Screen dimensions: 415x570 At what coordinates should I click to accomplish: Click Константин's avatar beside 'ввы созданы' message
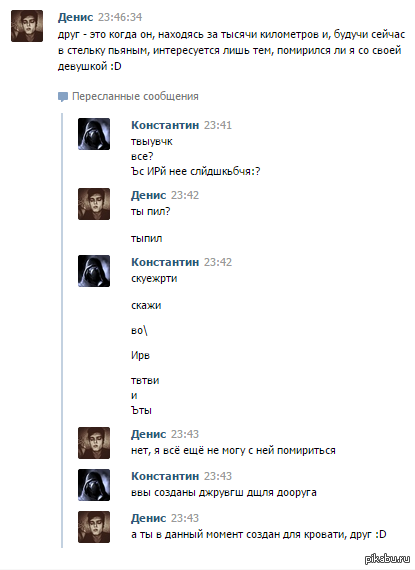click(x=94, y=485)
